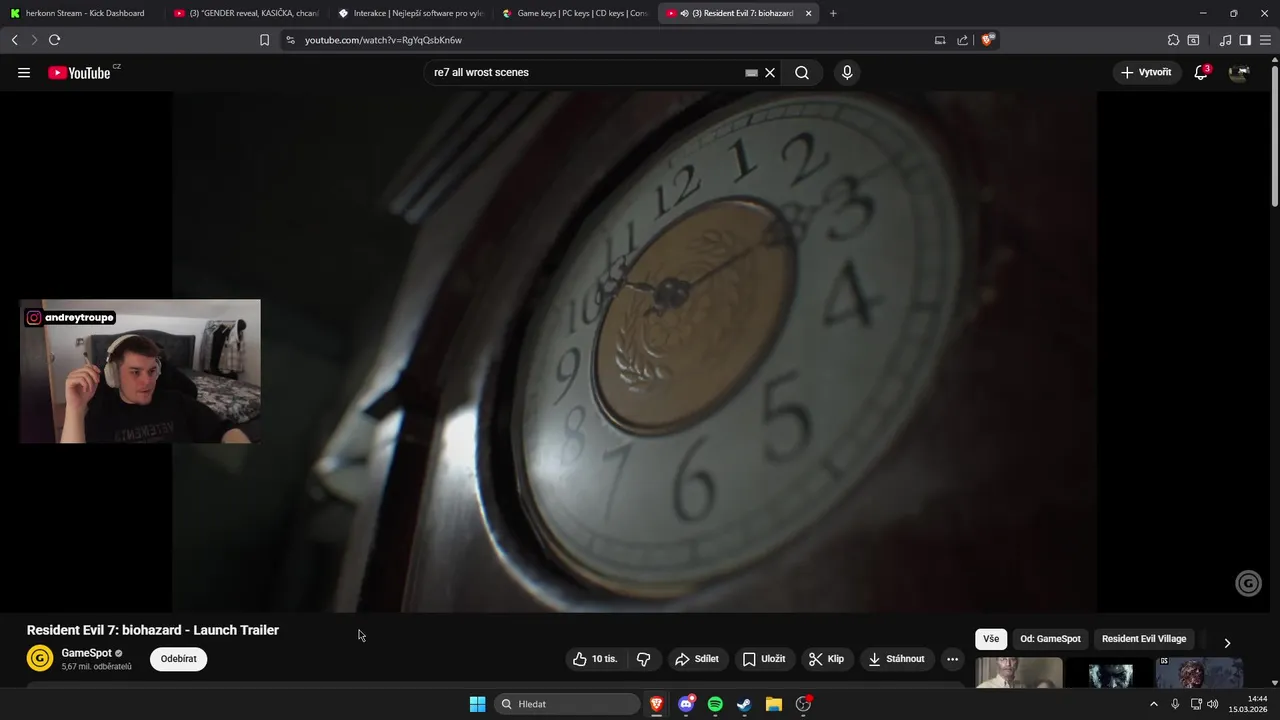Open the on-screen keyboard in search box

[751, 72]
